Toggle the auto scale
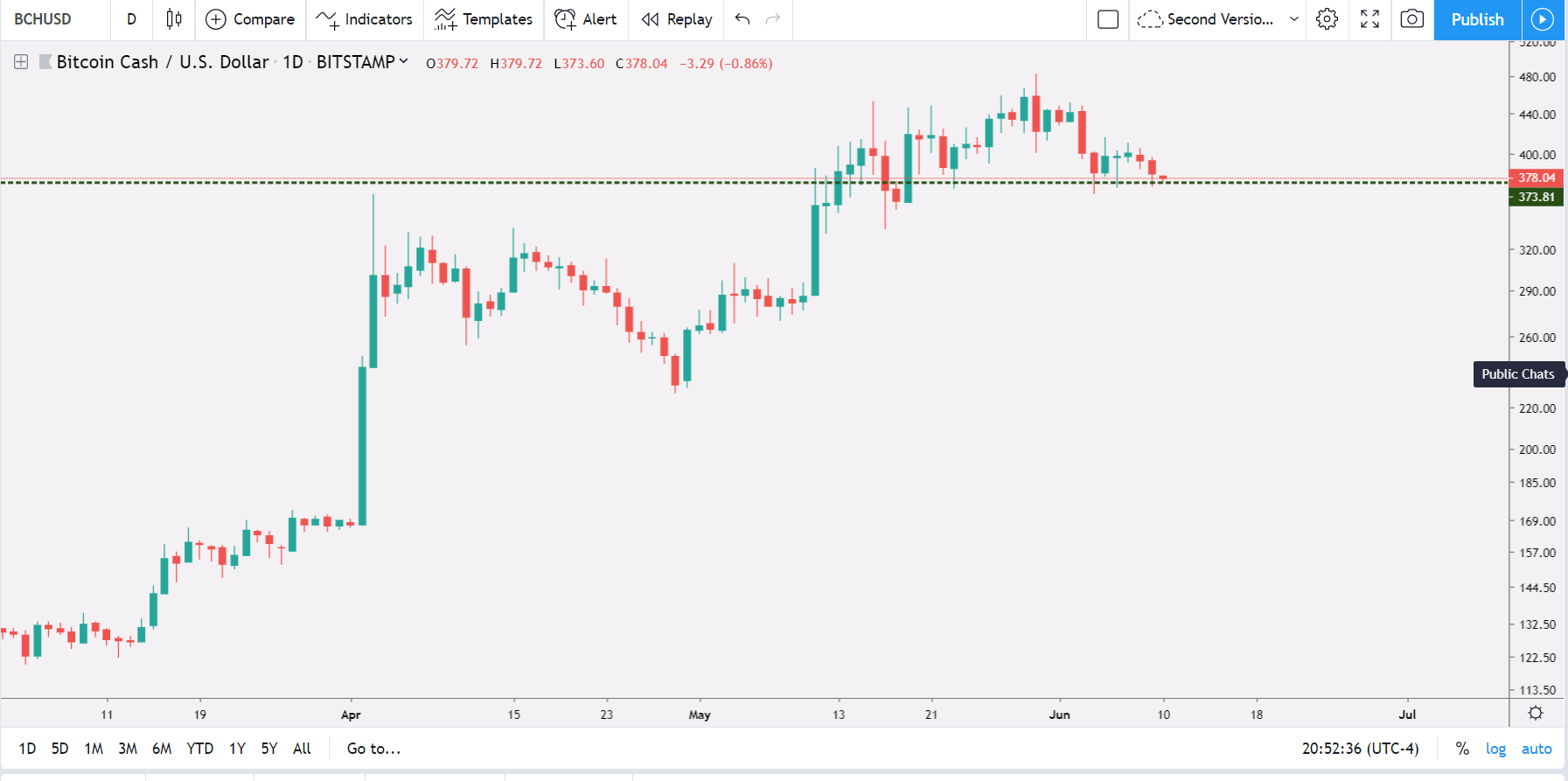Viewport: 1568px width, 781px height. pyautogui.click(x=1537, y=749)
